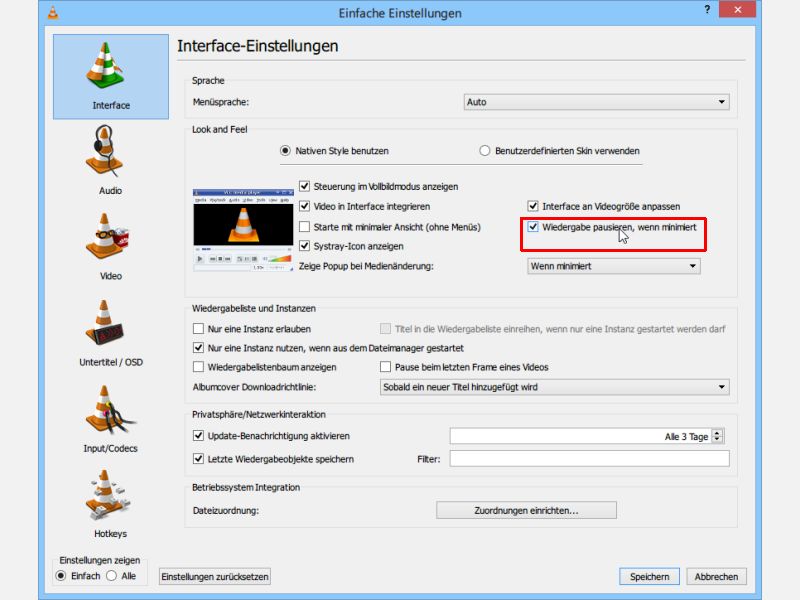Viewport: 800px width, 600px height.
Task: Select Einfach settings view radio button
Action: click(78, 576)
